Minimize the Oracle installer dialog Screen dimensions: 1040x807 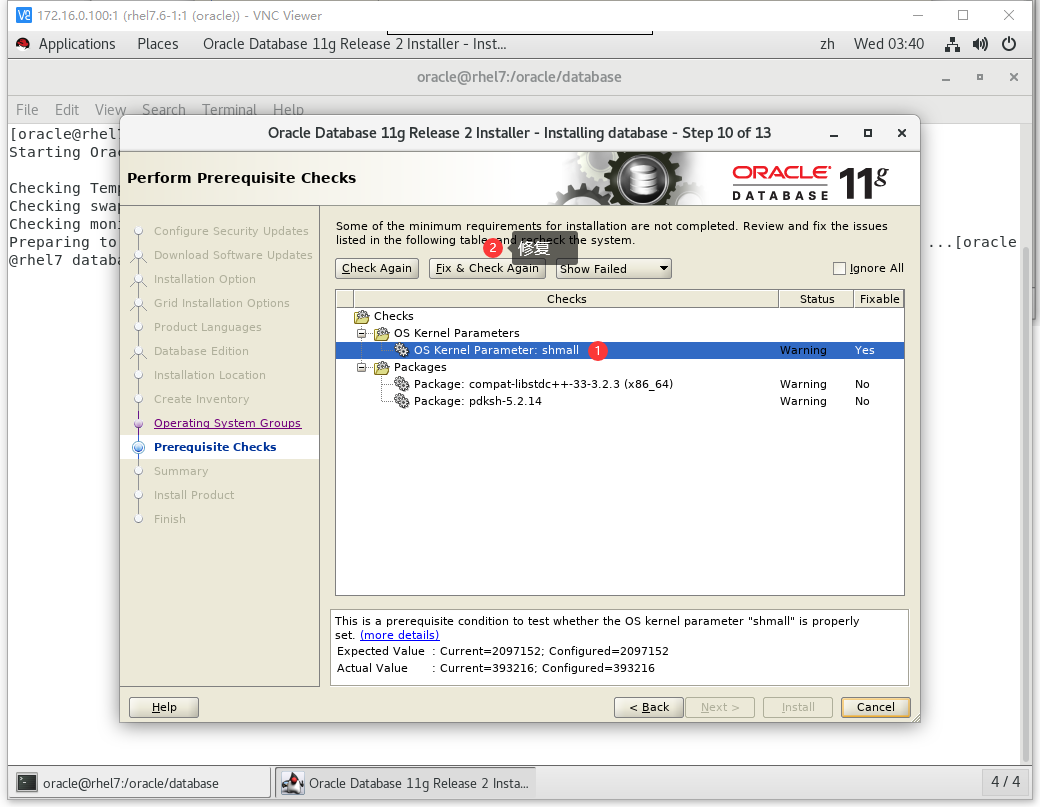(x=834, y=133)
